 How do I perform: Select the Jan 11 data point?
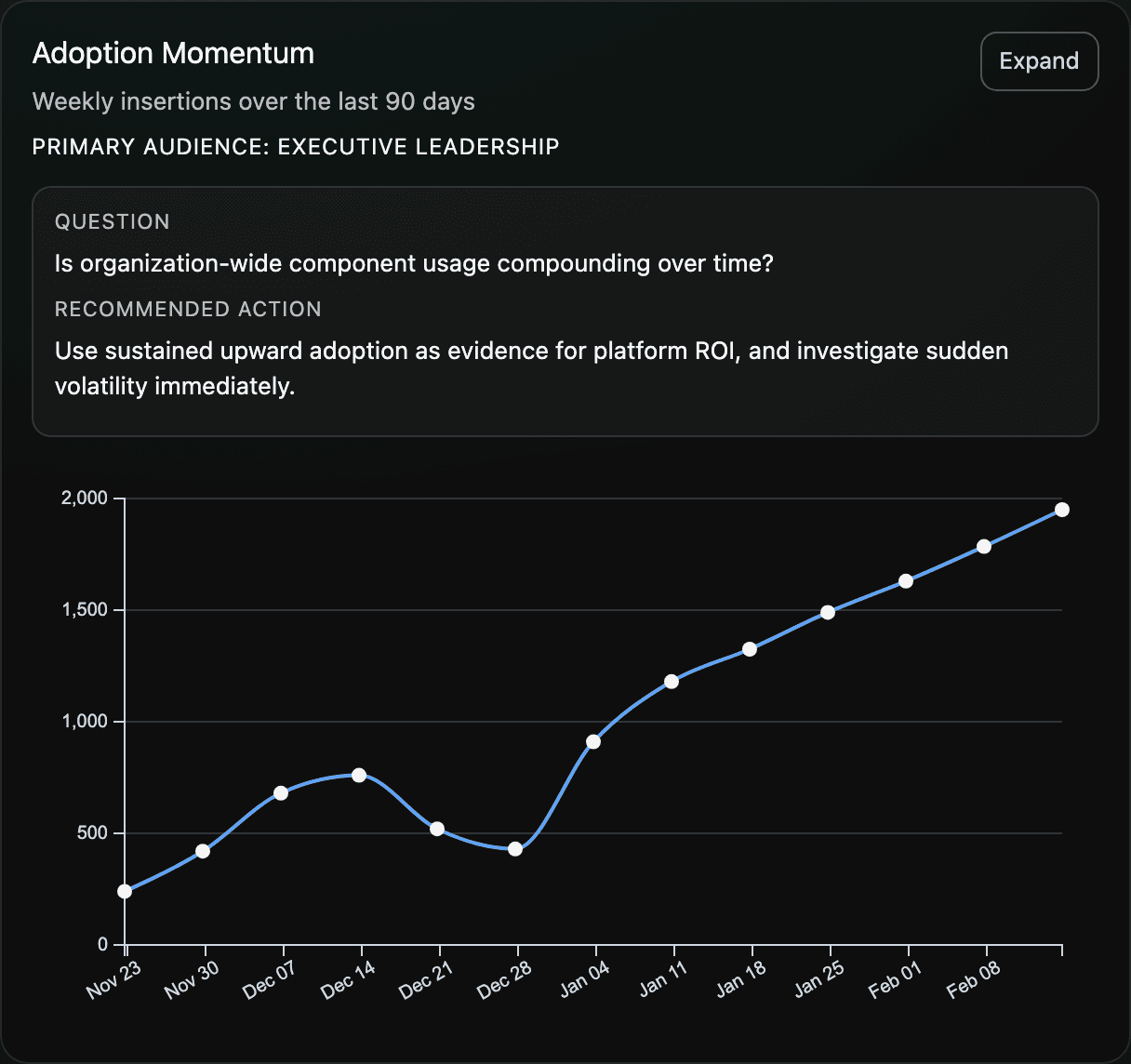(x=672, y=681)
